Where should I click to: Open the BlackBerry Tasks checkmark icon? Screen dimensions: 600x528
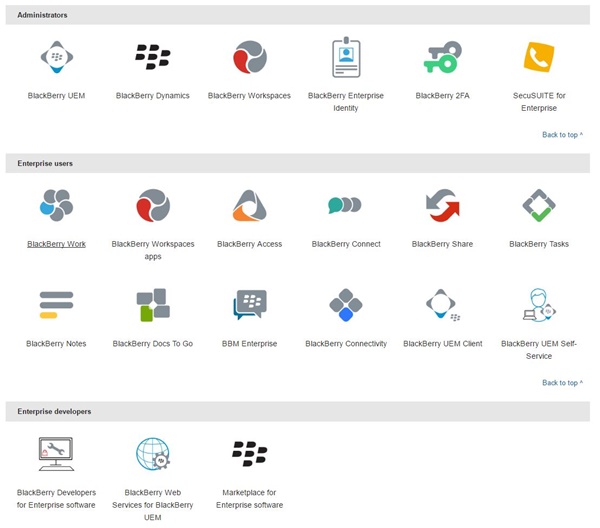click(539, 205)
